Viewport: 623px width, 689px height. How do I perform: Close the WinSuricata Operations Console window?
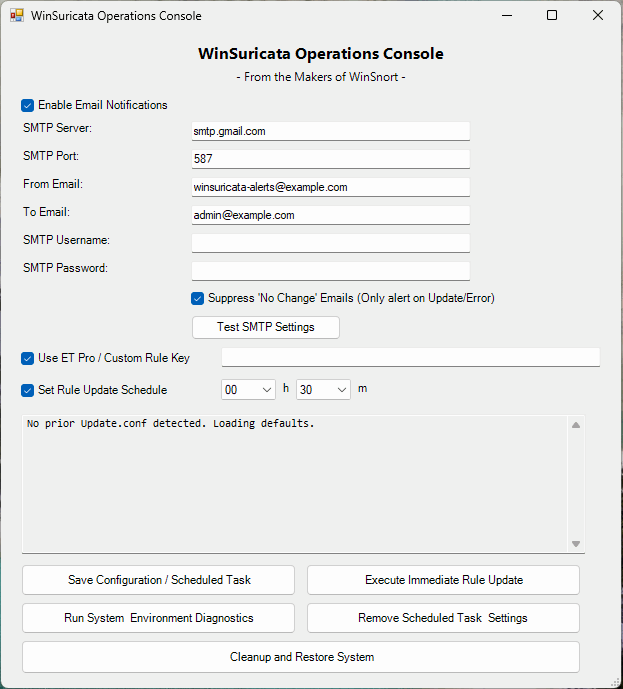pos(598,15)
